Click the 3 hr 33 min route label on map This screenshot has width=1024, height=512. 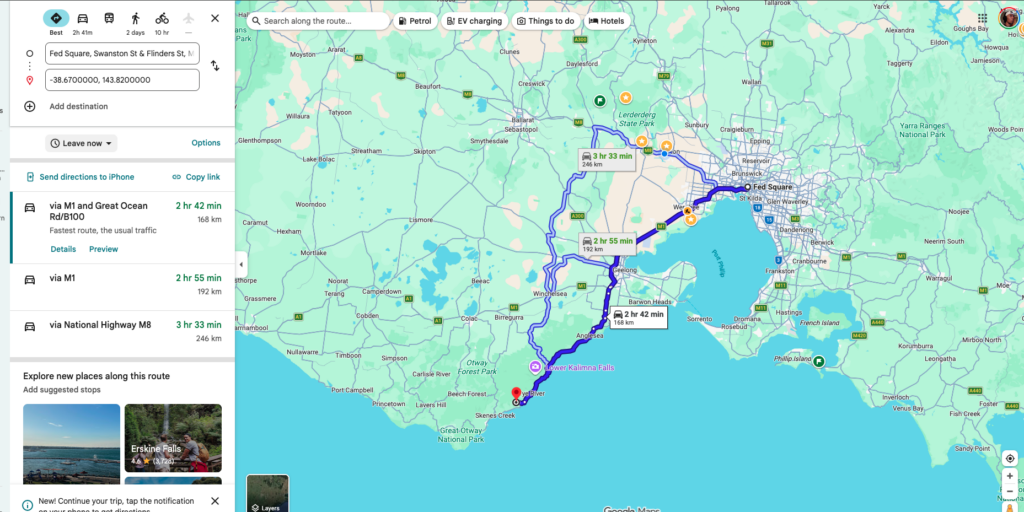pos(607,159)
